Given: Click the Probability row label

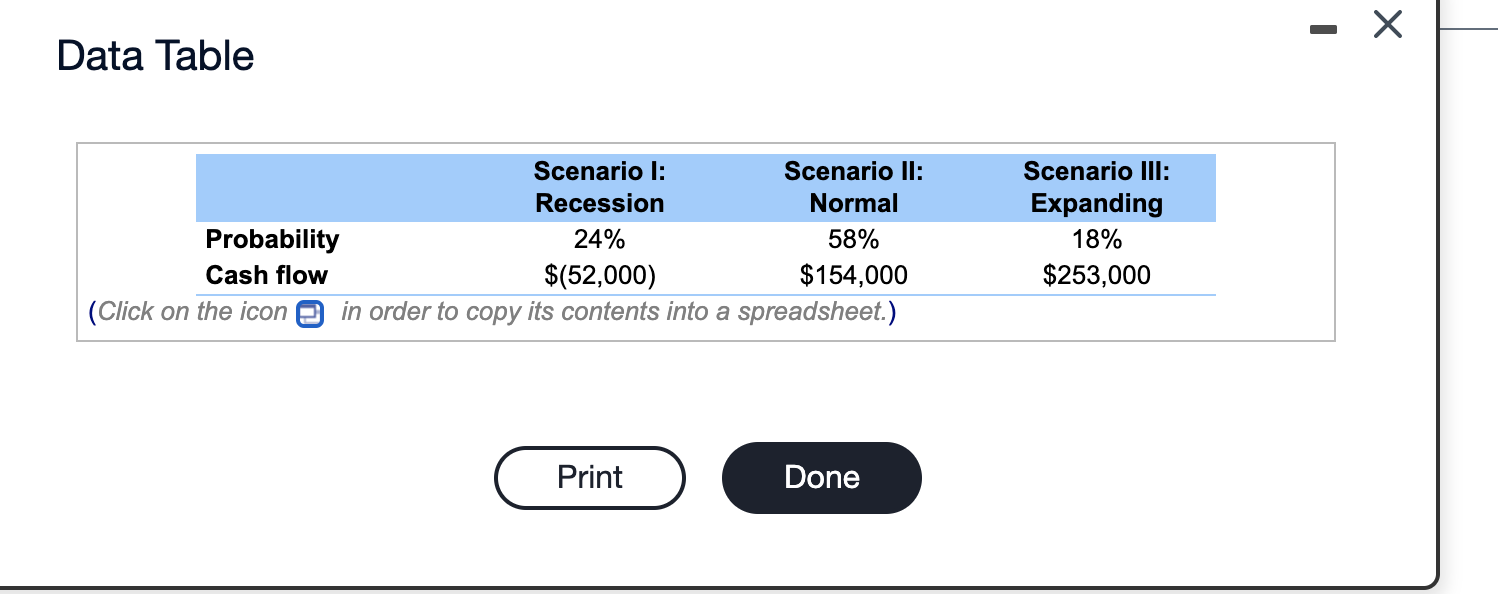Looking at the screenshot, I should point(272,239).
